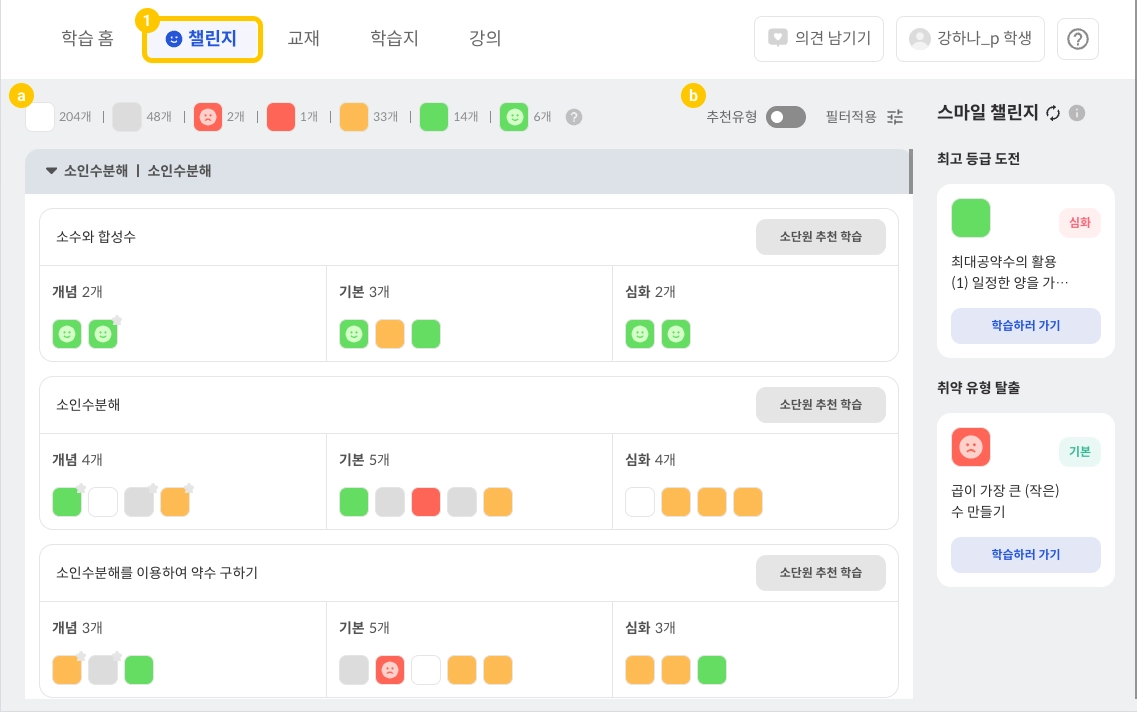
Task: Open the 챌린지 tab
Action: pyautogui.click(x=202, y=39)
